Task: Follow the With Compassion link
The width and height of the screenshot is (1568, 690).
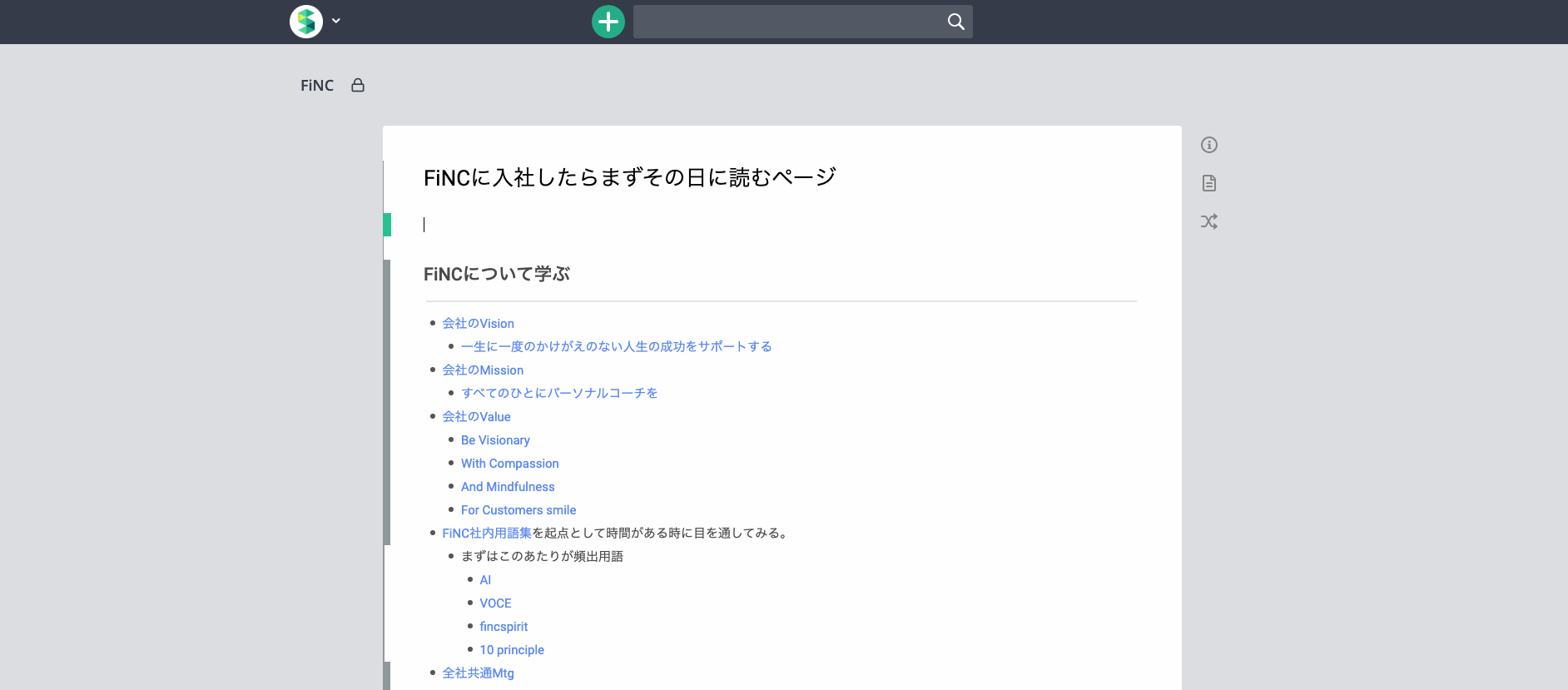Action: [510, 464]
